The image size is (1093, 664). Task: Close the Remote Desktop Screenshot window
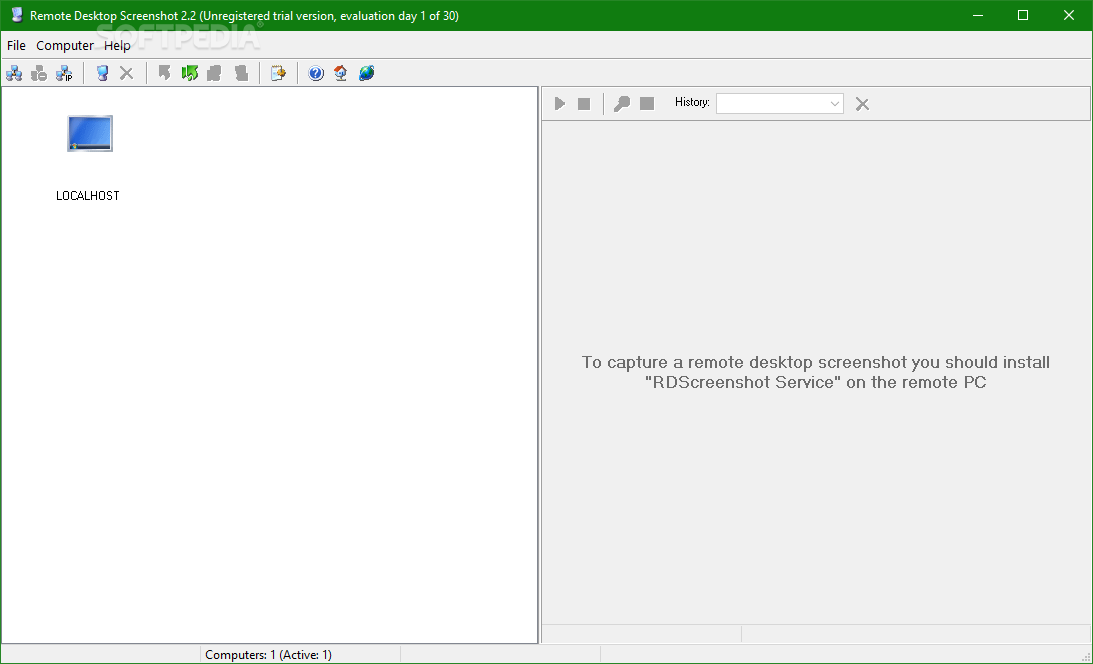[x=1069, y=15]
